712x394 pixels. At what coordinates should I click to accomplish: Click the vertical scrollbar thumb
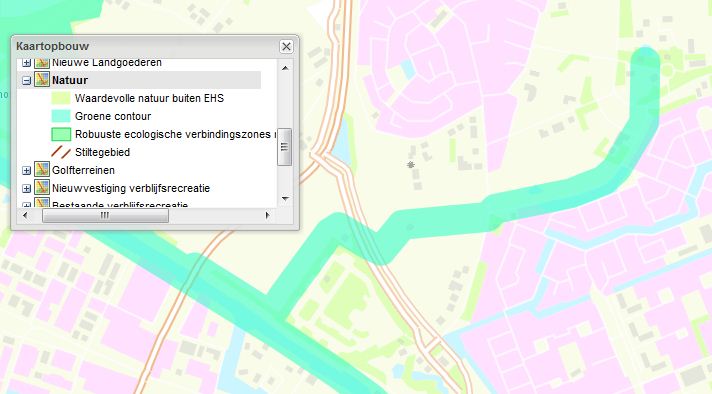pos(285,147)
